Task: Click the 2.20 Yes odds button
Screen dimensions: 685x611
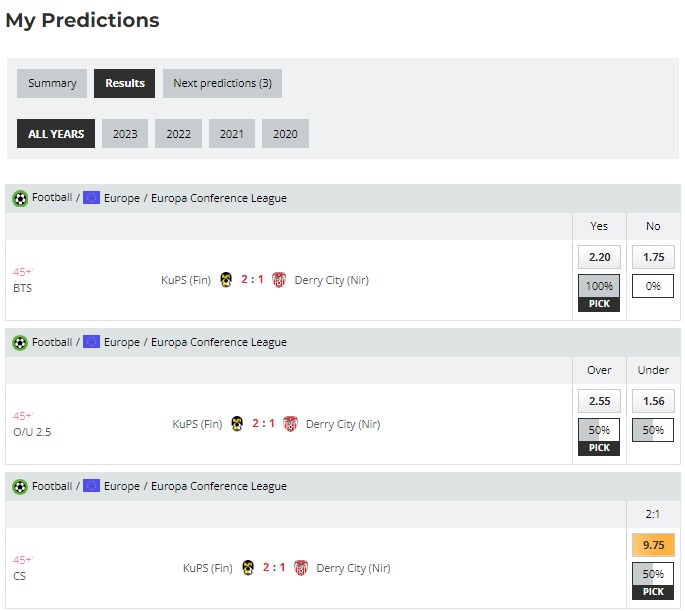Action: tap(599, 257)
